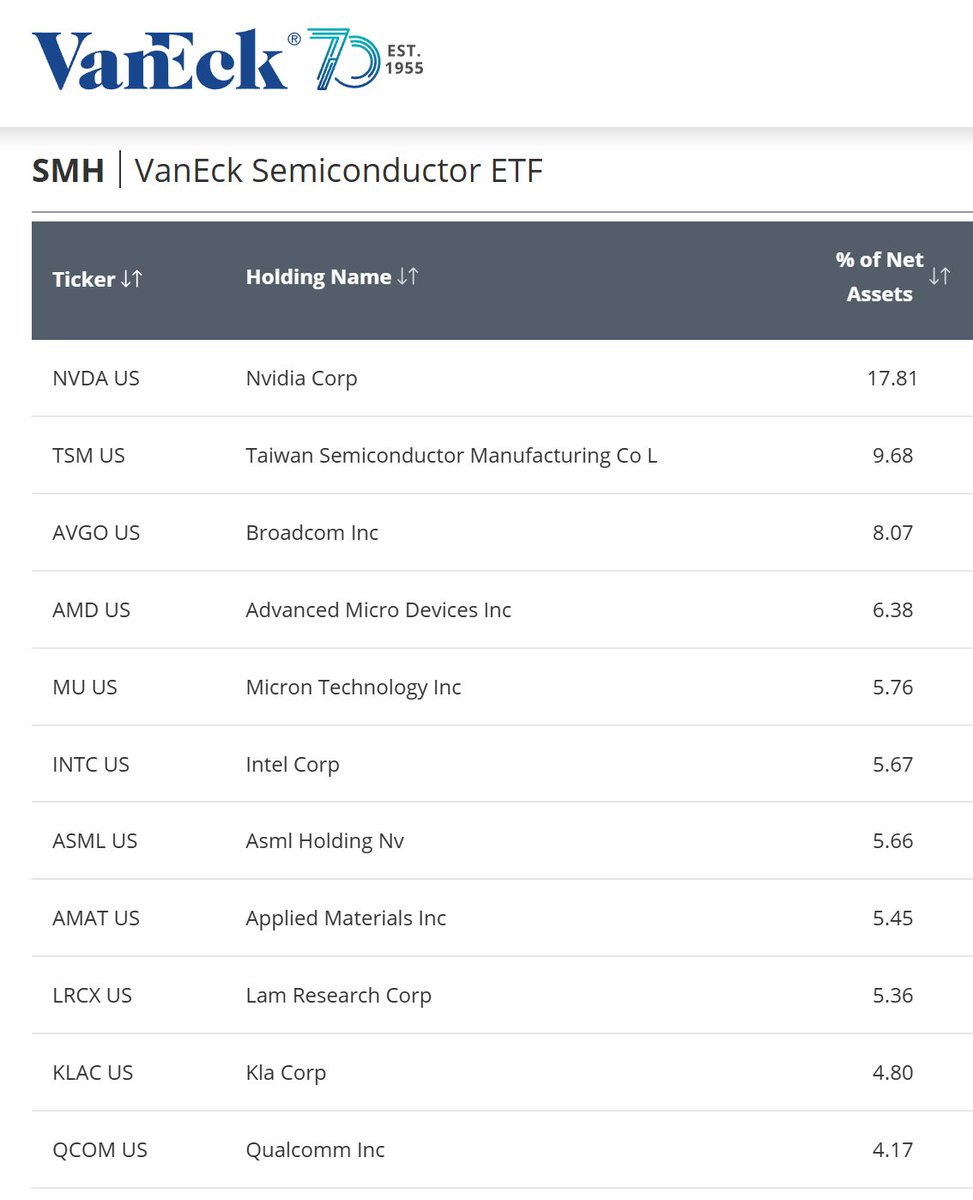Select the AMD US ticker
This screenshot has width=973, height=1200.
tap(91, 610)
